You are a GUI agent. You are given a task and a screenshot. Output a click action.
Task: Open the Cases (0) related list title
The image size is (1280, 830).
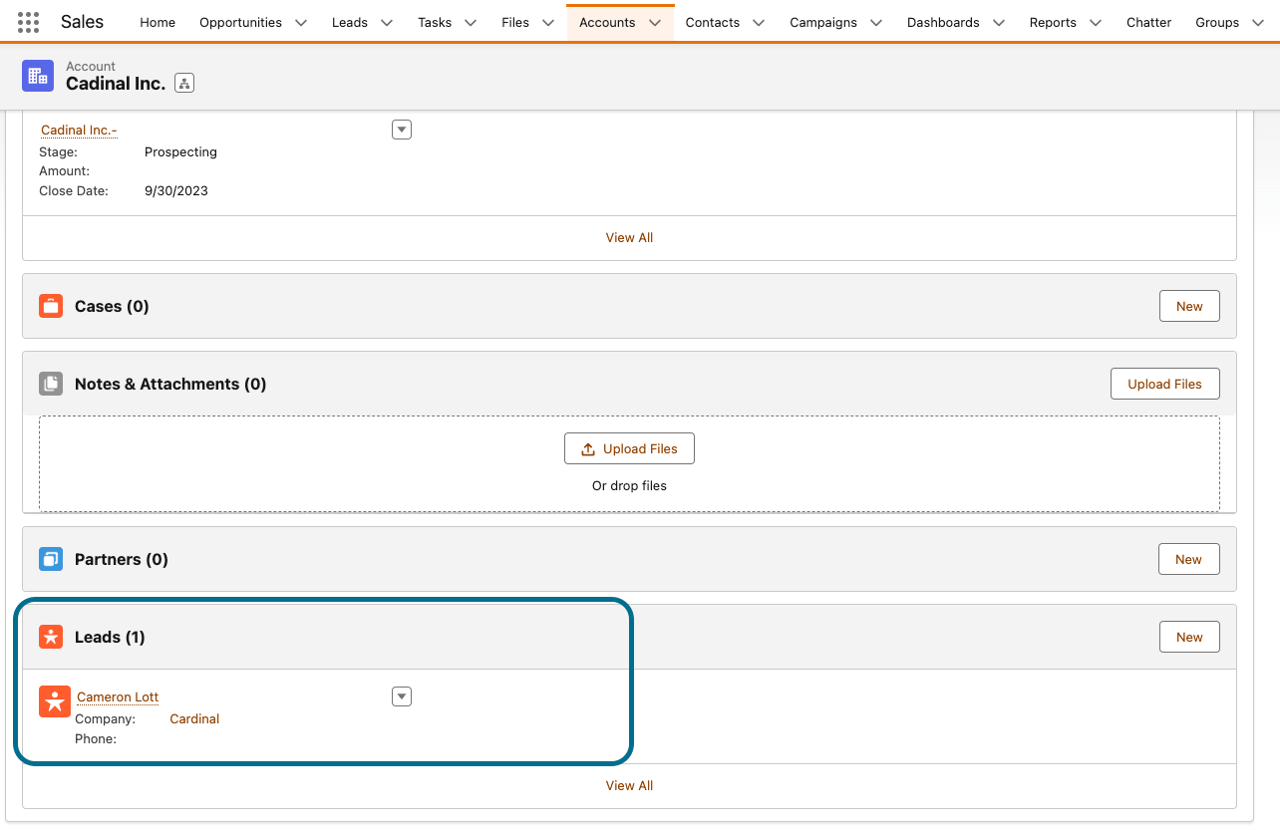point(112,306)
